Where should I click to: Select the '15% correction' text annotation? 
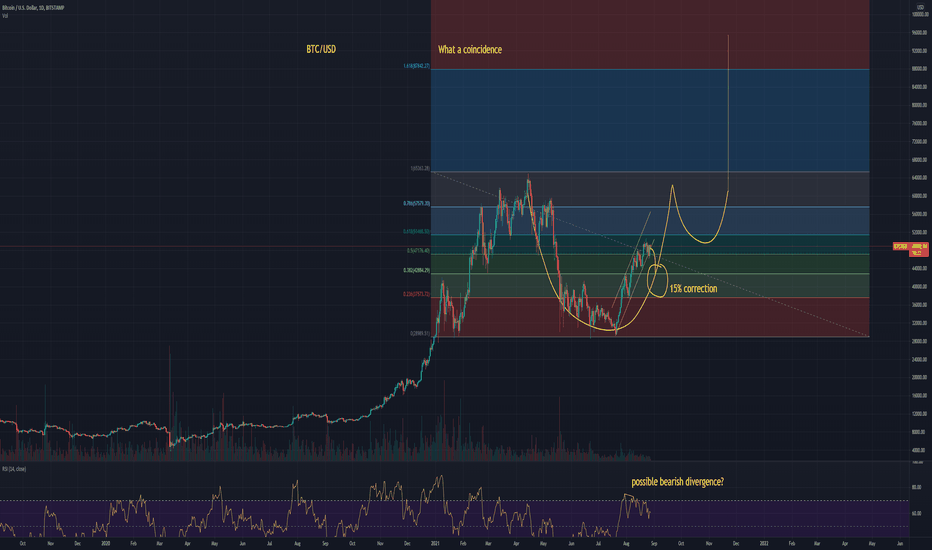point(693,288)
